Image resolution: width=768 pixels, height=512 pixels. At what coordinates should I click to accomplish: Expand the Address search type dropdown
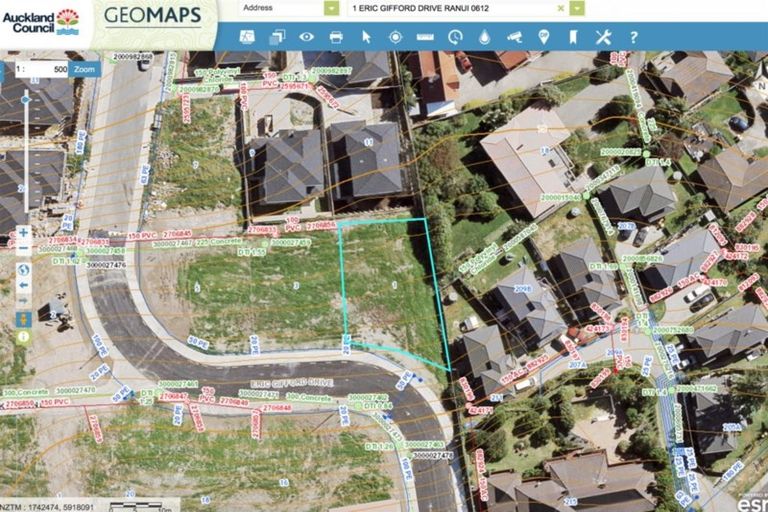(331, 8)
